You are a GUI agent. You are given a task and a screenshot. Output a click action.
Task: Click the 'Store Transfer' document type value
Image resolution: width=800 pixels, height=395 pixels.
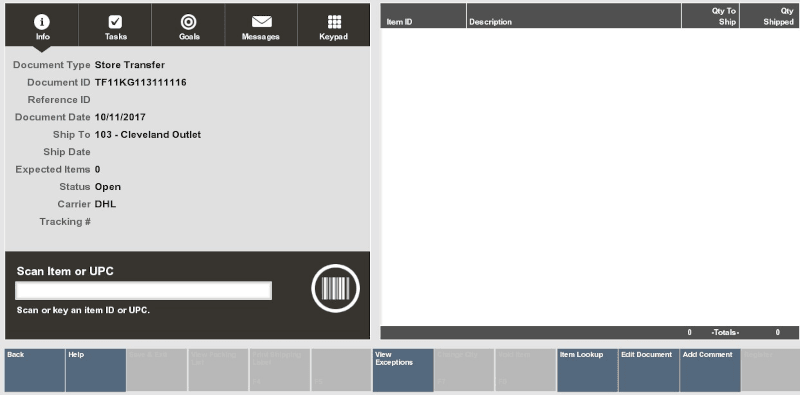[130, 65]
